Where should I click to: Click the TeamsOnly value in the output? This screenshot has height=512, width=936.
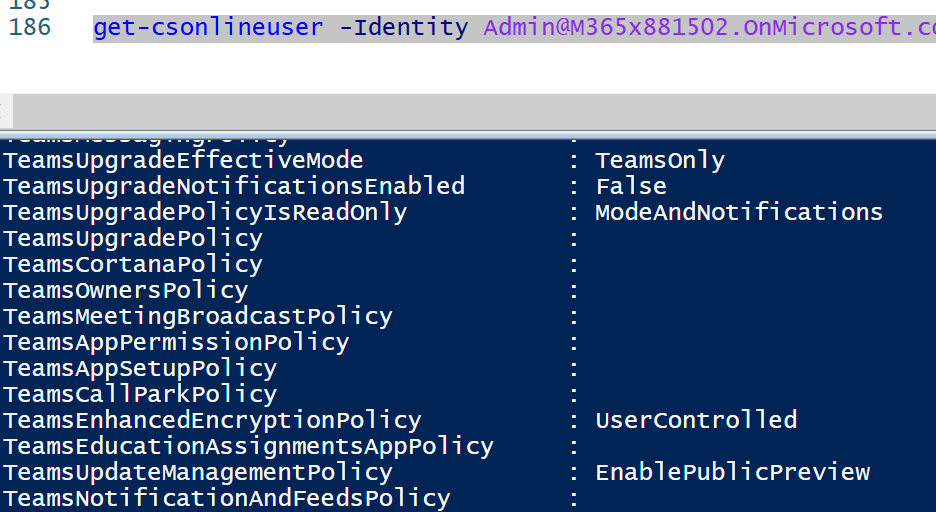(660, 160)
